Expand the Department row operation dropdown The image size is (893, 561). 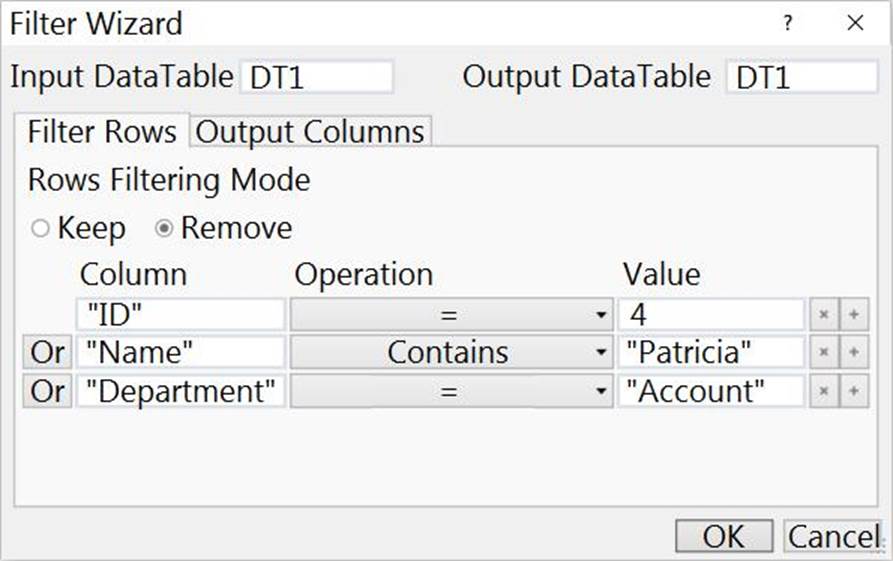pos(451,391)
